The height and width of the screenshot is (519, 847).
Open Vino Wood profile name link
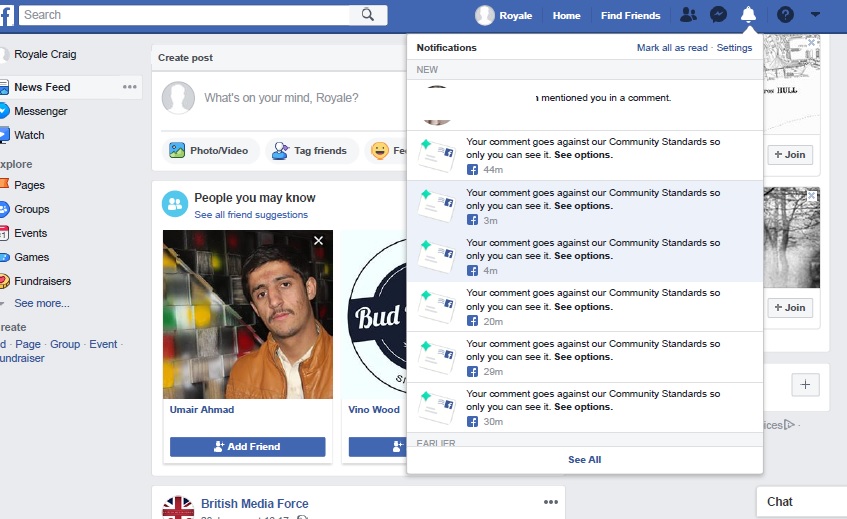(x=374, y=409)
